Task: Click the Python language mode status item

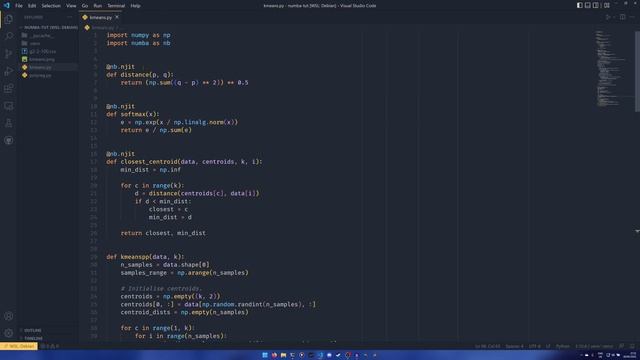Action: 562,346
